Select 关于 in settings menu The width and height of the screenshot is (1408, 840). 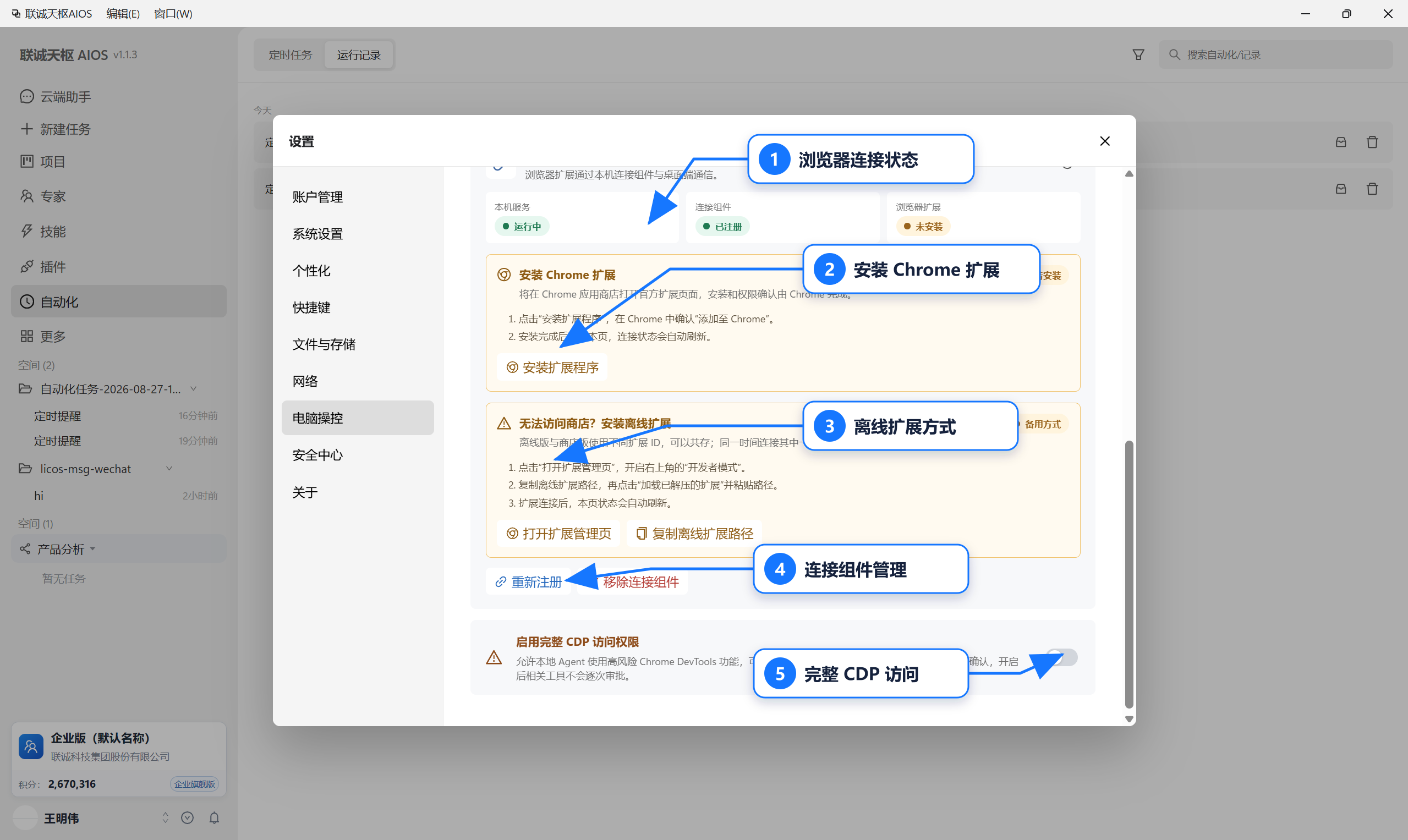(x=358, y=492)
